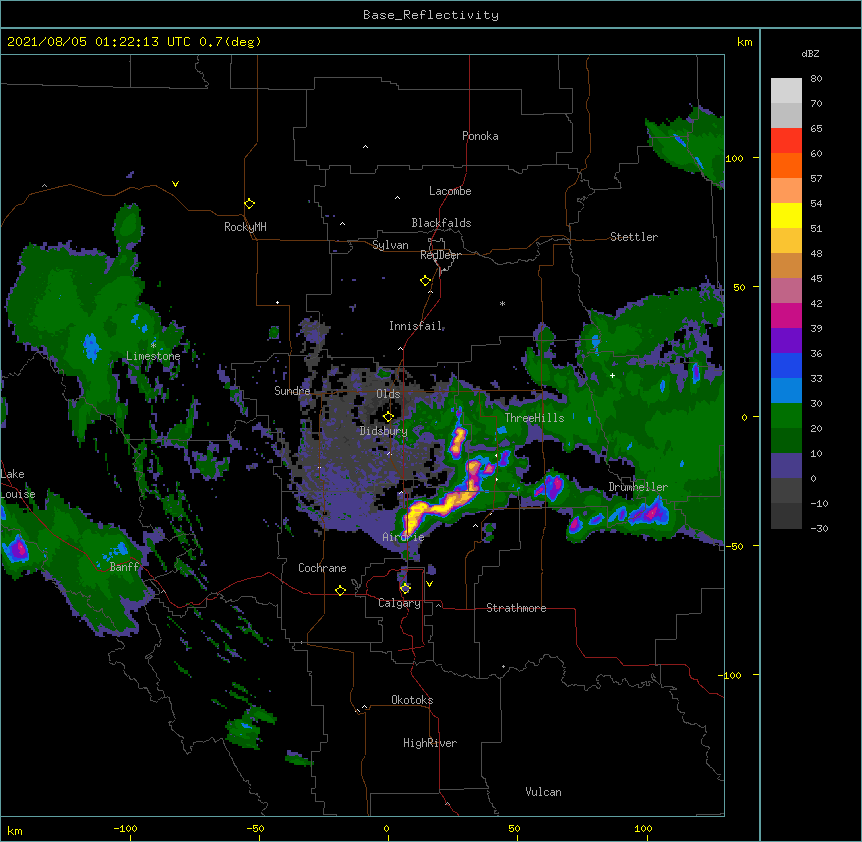Viewport: 862px width, 842px height.
Task: Click the Ponoka city label
Action: click(x=480, y=136)
